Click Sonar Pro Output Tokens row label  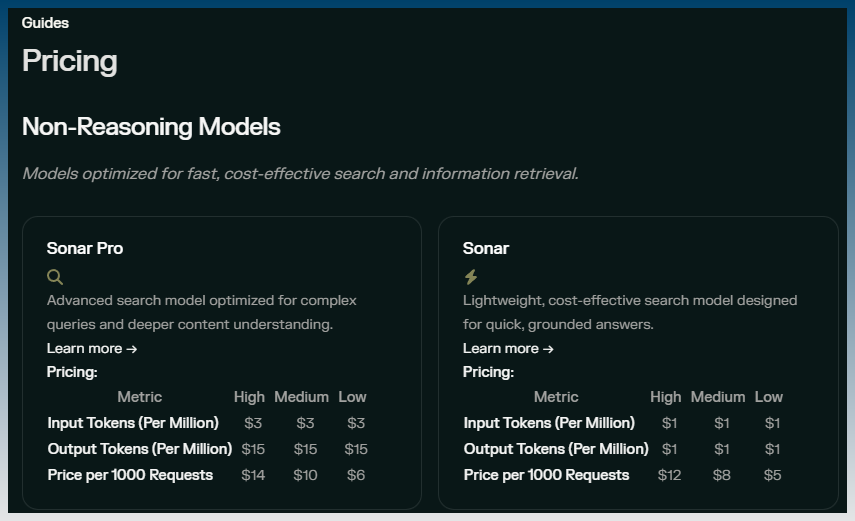pyautogui.click(x=140, y=449)
